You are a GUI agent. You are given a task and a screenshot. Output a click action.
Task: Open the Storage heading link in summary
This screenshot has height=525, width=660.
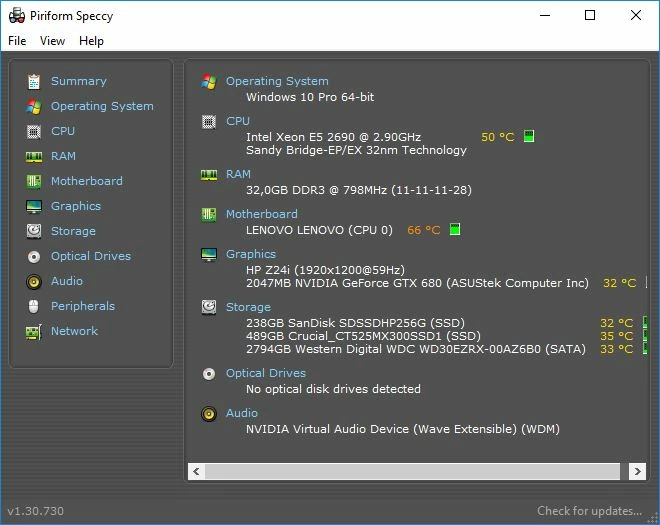coord(248,307)
